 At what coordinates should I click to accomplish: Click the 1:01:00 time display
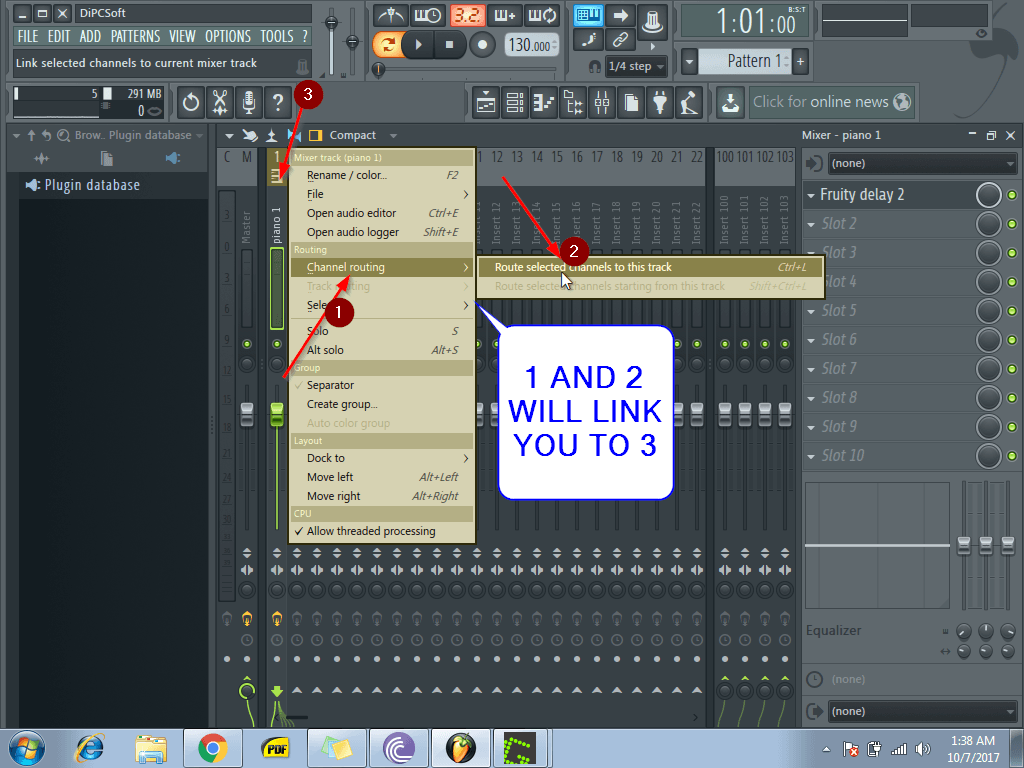tap(746, 22)
